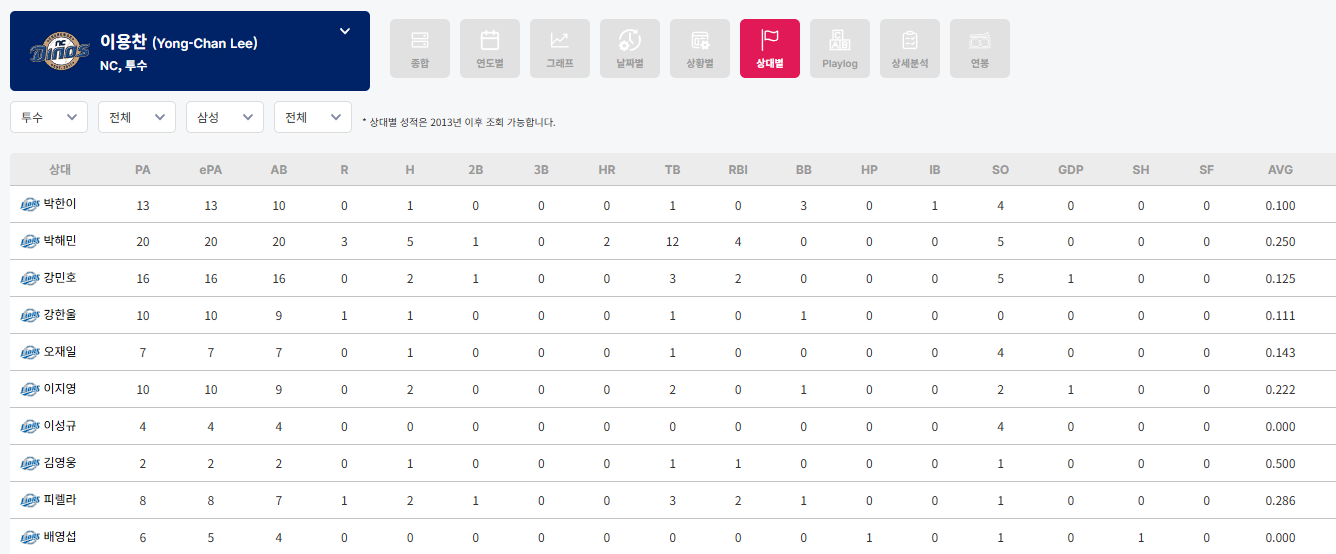Open player 이지영's page
Viewport: 1336px width, 554px height.
[60, 389]
